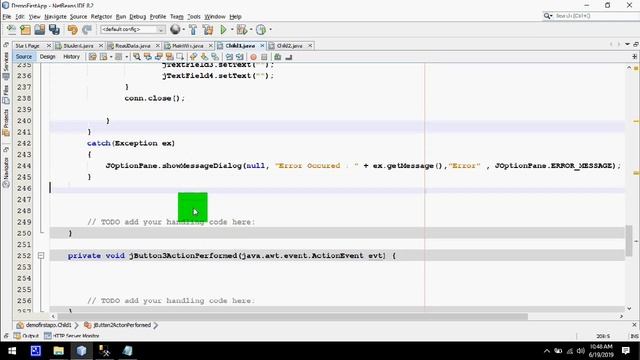Switch editor to History view

coord(71,57)
